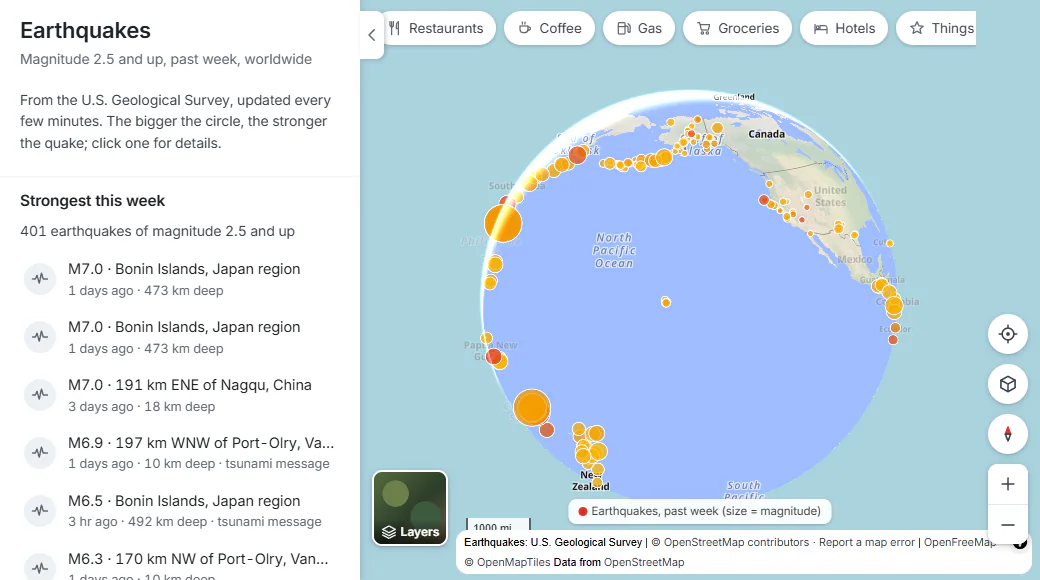Image resolution: width=1040 pixels, height=580 pixels.
Task: Click the pulse icon beside M6.9 Port-Olry quake
Action: [40, 453]
